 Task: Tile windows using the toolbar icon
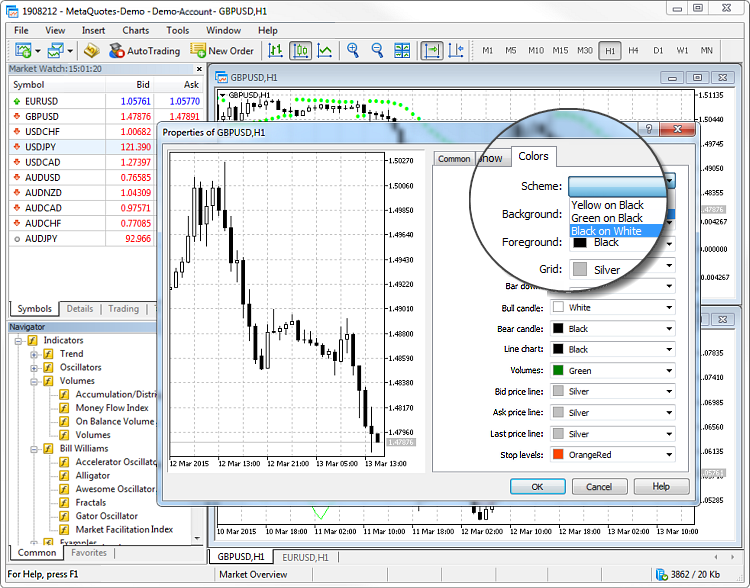pos(402,50)
